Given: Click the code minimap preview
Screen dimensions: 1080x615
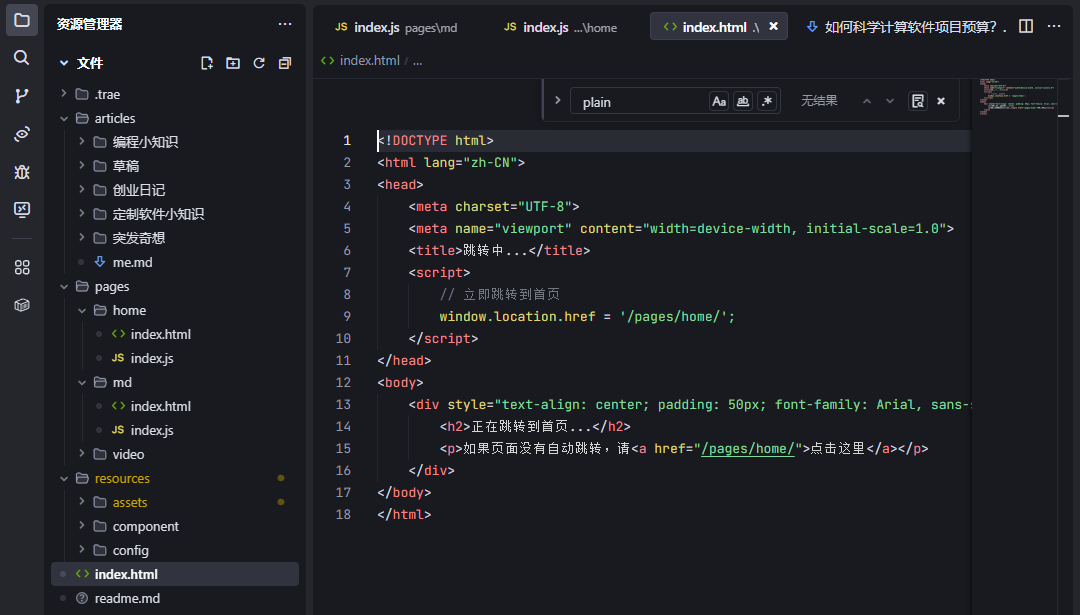Looking at the screenshot, I should coord(1017,96).
